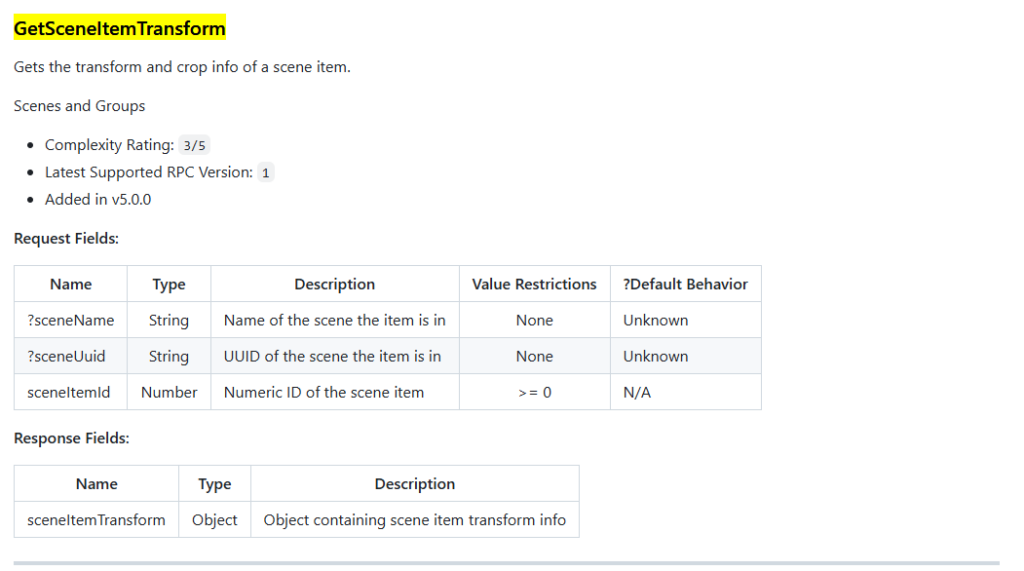1024x571 pixels.
Task: Click the "Response Fields:" label
Action: 71,438
